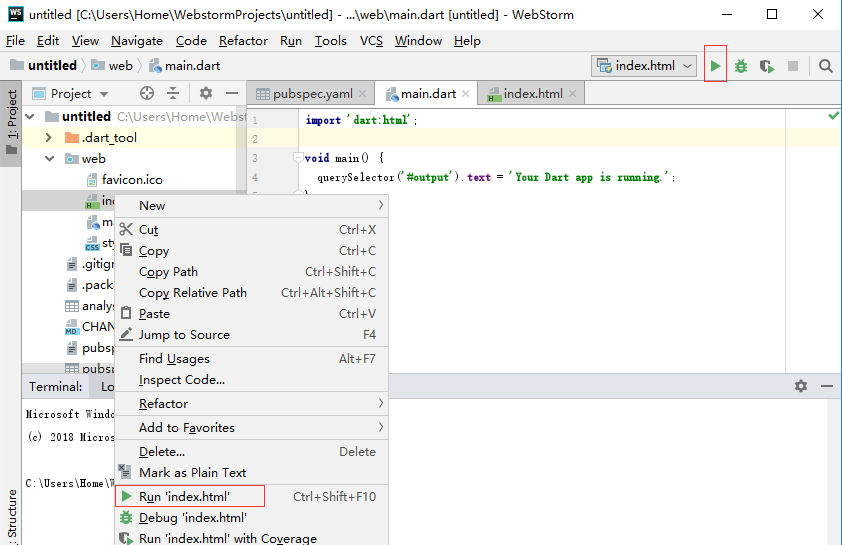This screenshot has height=545, width=842.
Task: Hide the Project panel minus icon
Action: pos(231,93)
